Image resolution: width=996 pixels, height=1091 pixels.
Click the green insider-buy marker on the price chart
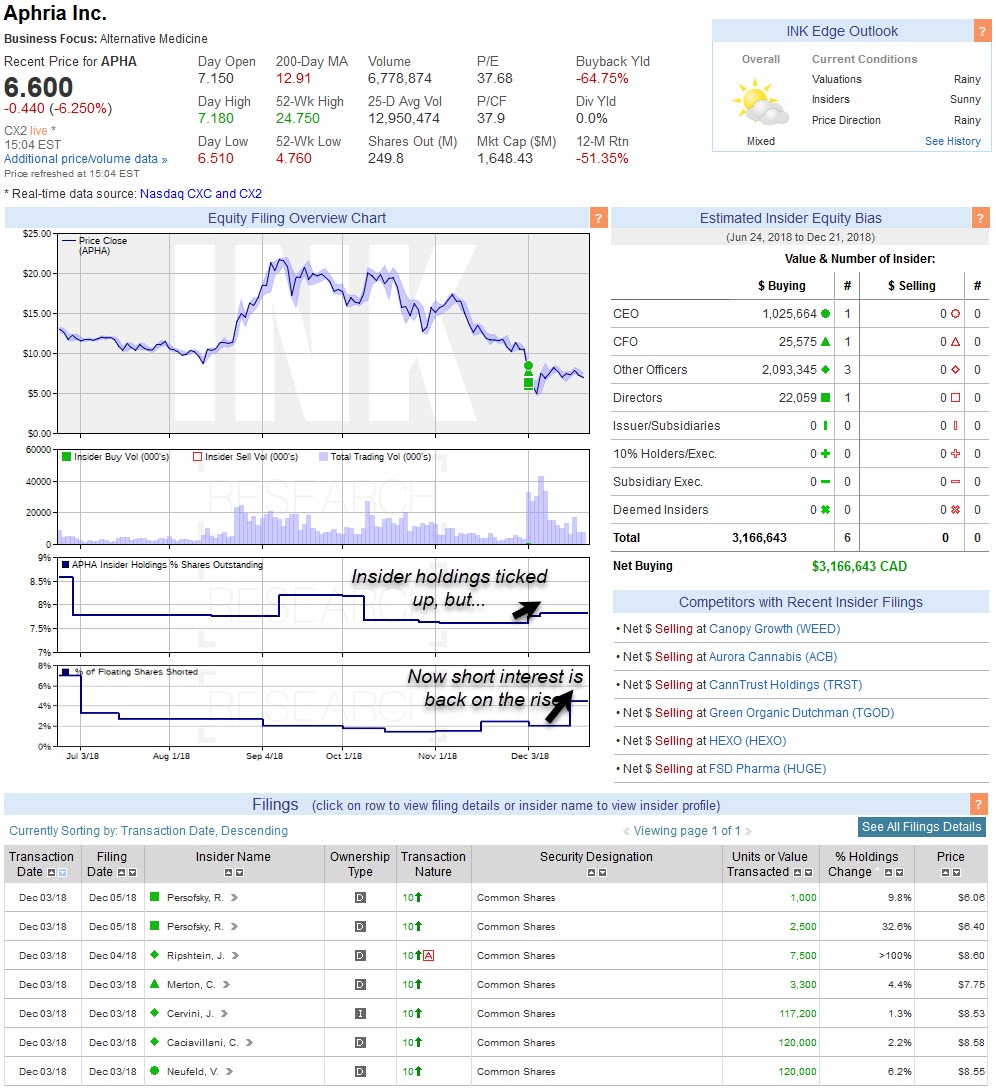click(x=528, y=376)
